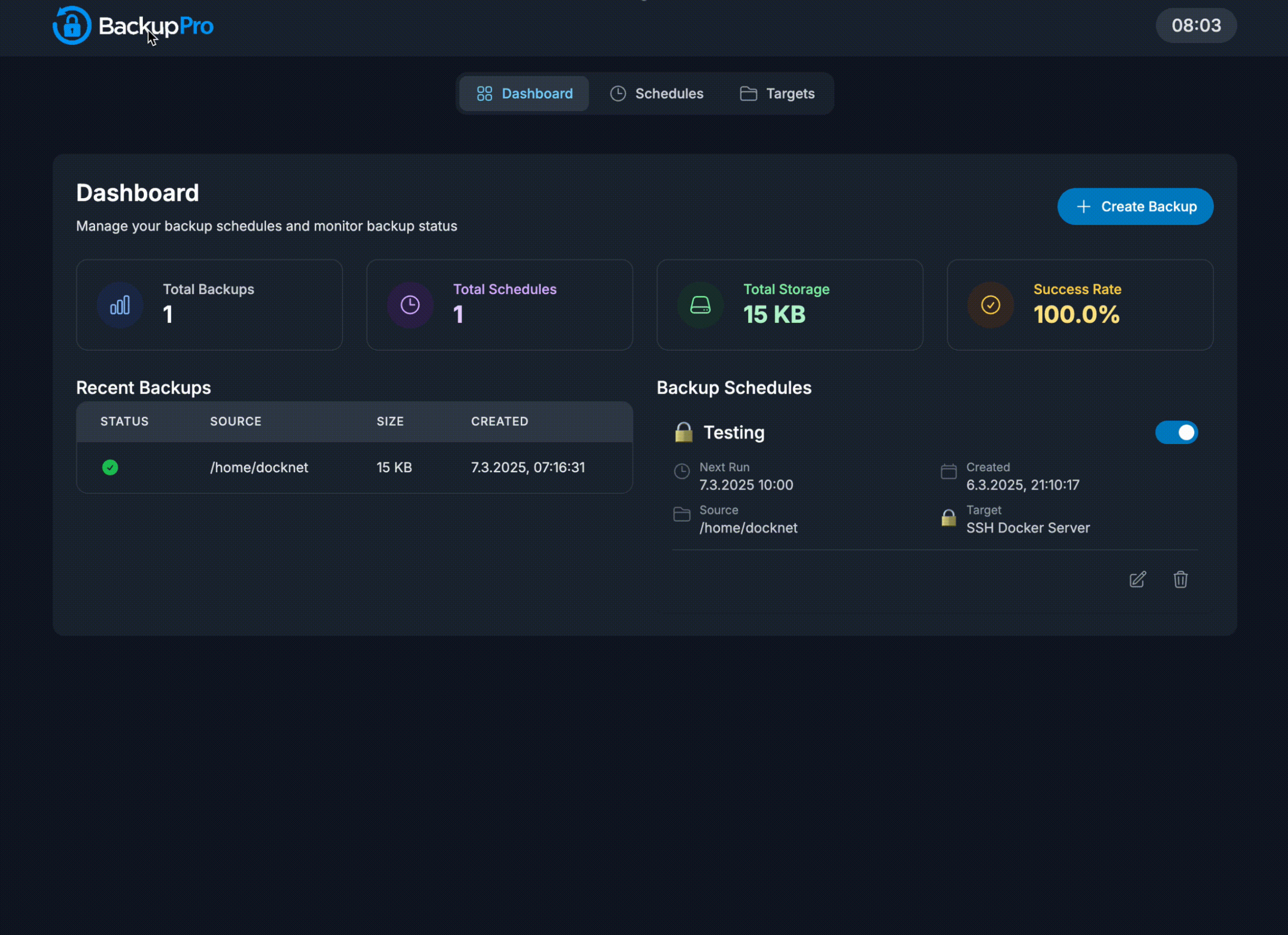Switch to the Schedules tab
Viewport: 1288px width, 935px height.
pyautogui.click(x=657, y=94)
